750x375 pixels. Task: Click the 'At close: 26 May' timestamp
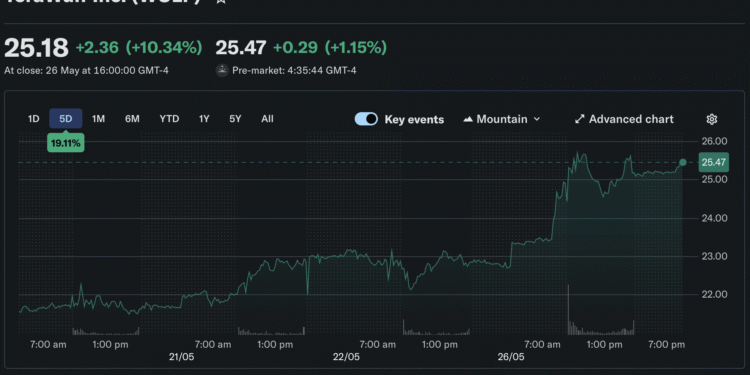point(86,70)
